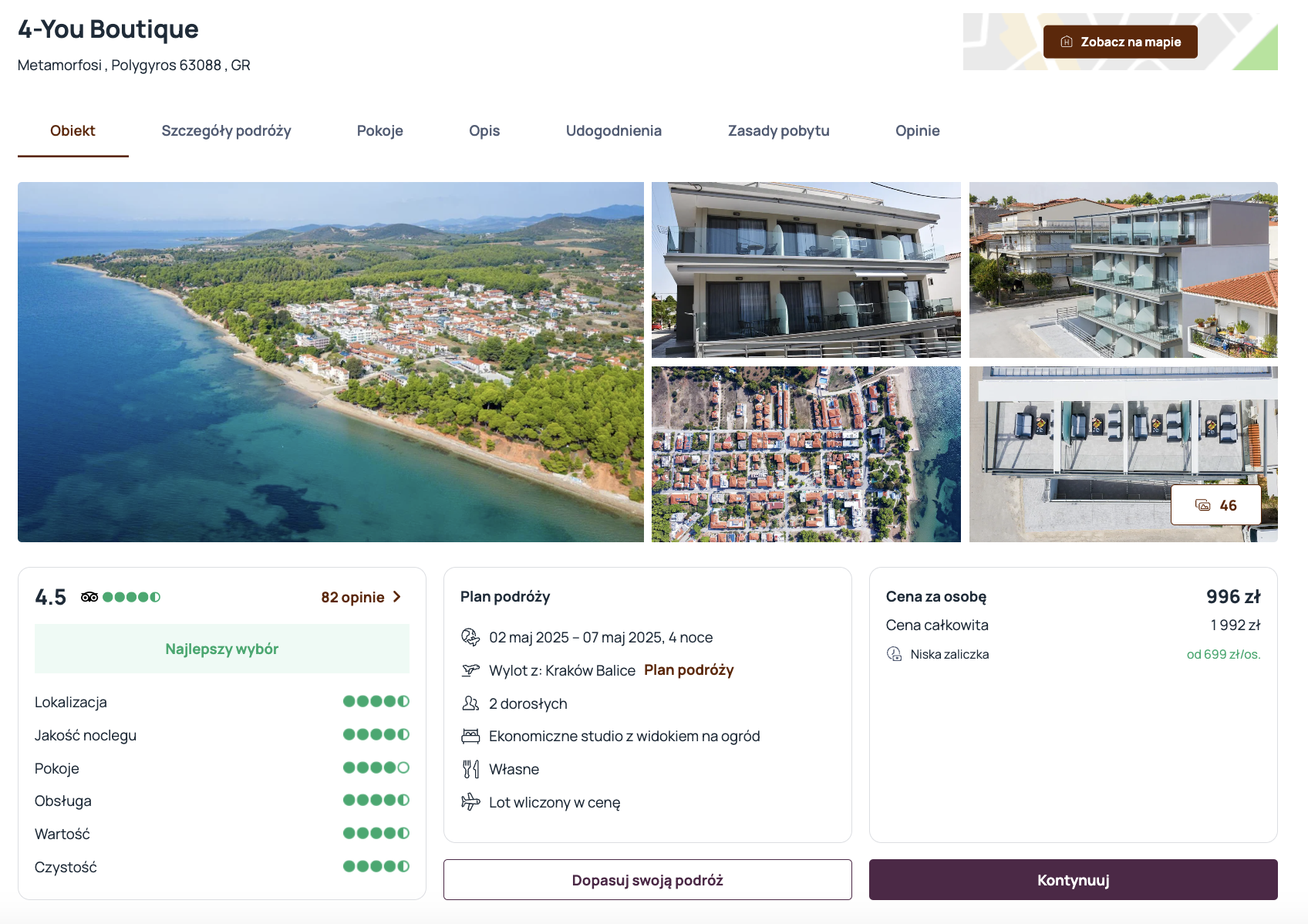
Task: Click the departure plane icon near Wylot z
Action: coord(470,670)
